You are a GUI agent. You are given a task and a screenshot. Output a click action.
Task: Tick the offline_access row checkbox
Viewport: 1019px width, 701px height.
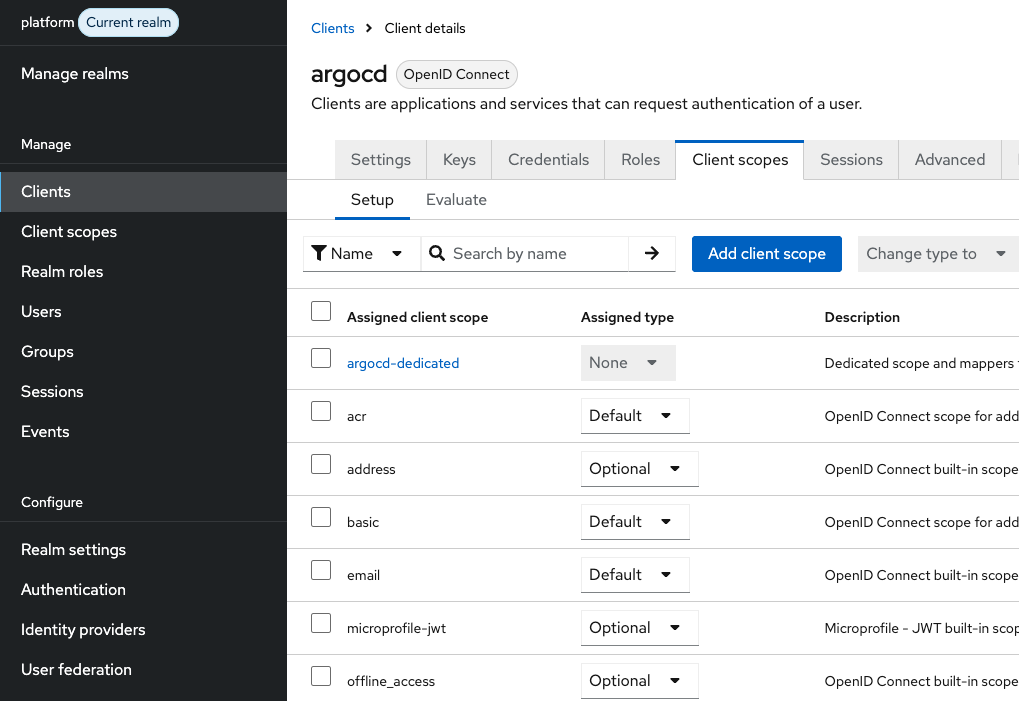point(321,676)
